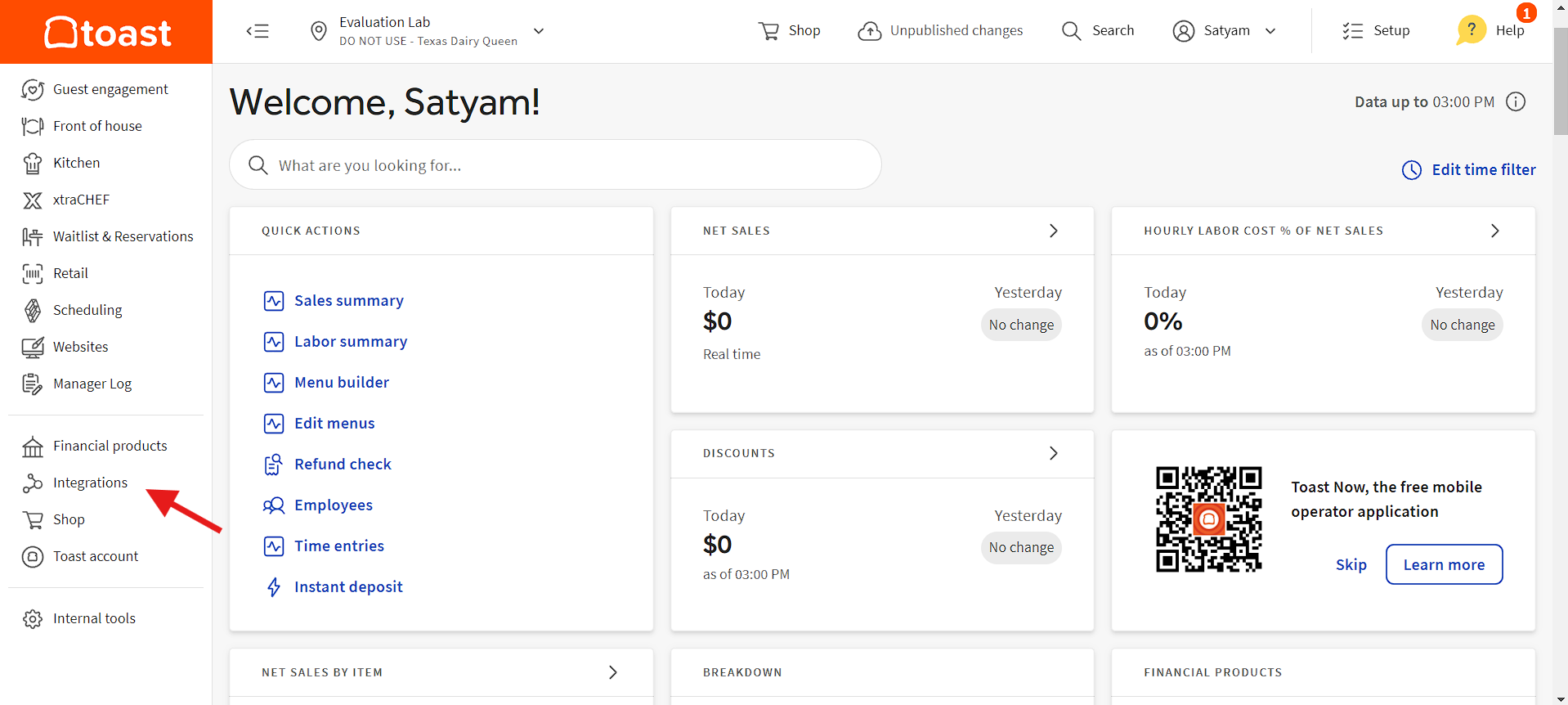
Task: Click 'No change' badge in Net Sales
Action: coord(1021,325)
